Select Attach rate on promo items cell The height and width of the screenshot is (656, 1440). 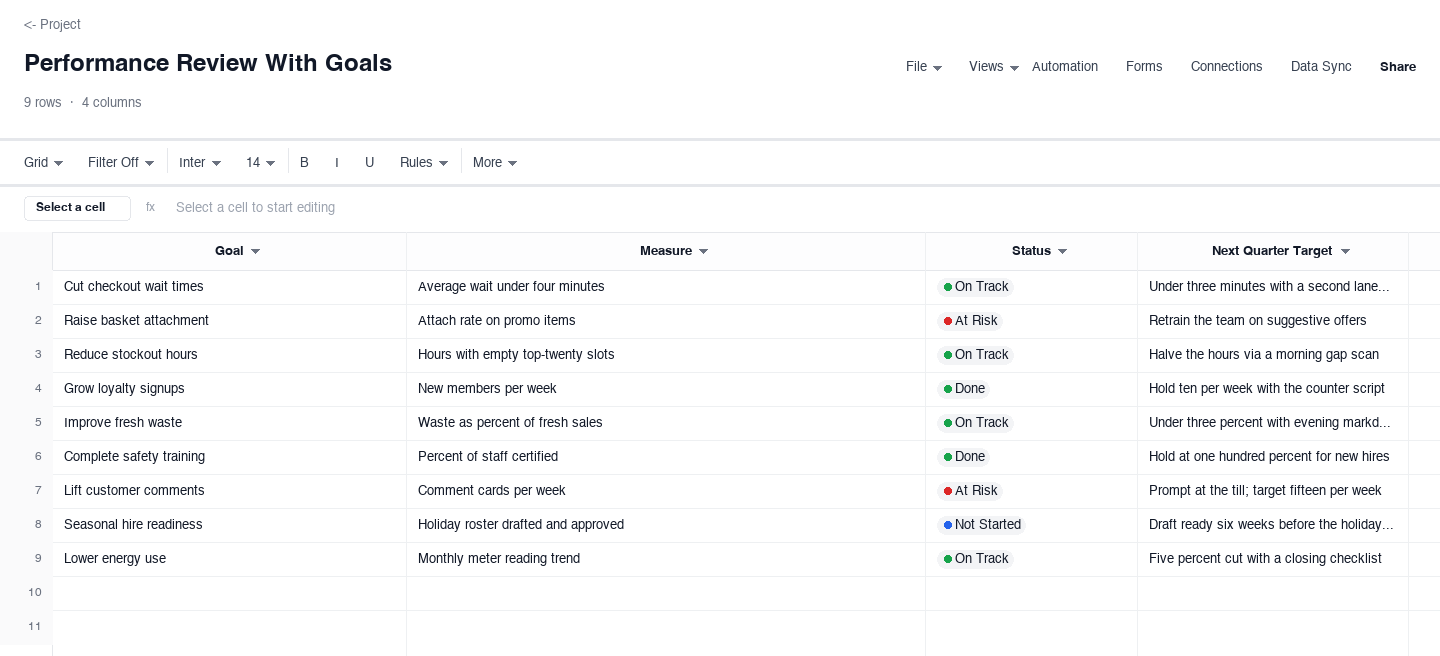666,321
